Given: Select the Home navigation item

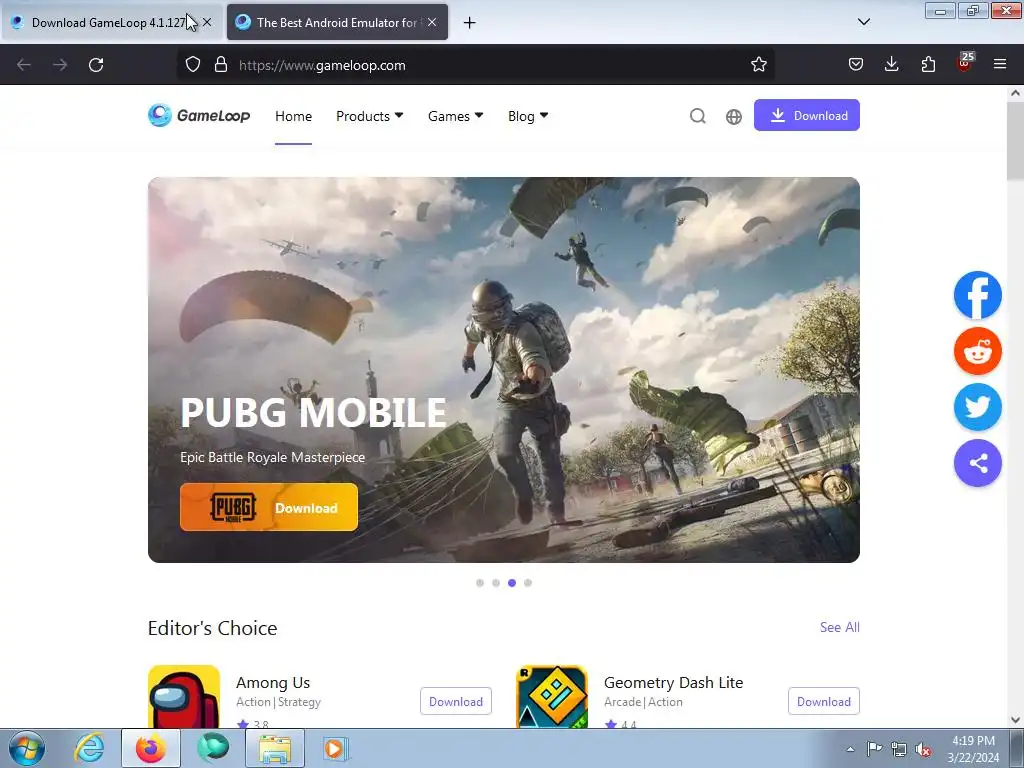Looking at the screenshot, I should pos(293,116).
